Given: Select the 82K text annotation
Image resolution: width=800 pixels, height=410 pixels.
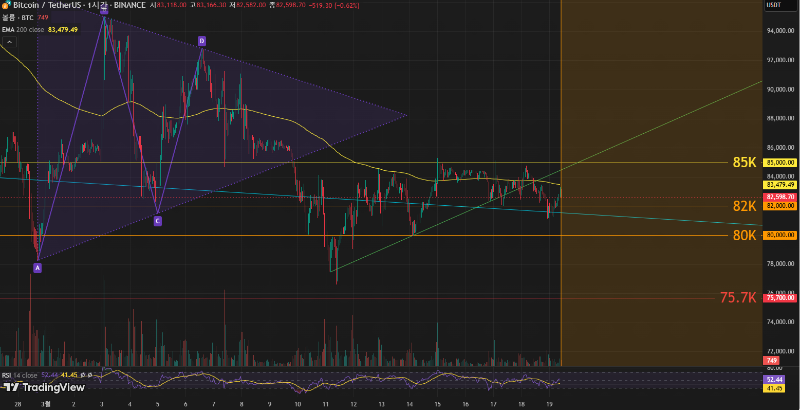Looking at the screenshot, I should pos(743,206).
